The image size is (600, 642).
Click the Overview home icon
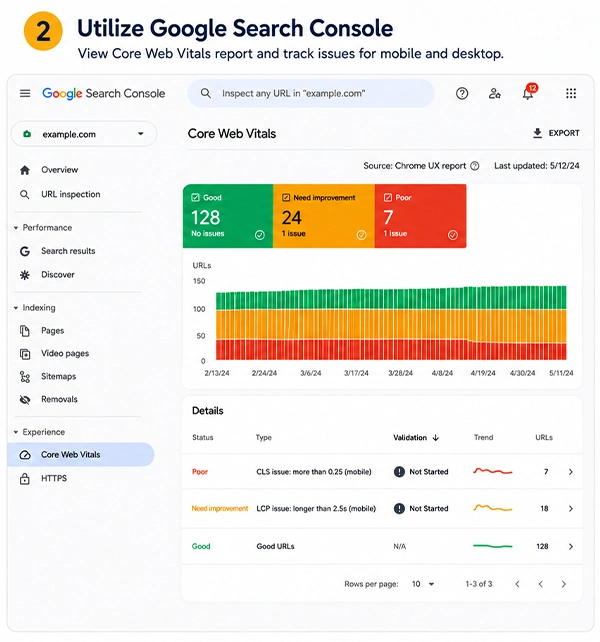pos(25,170)
